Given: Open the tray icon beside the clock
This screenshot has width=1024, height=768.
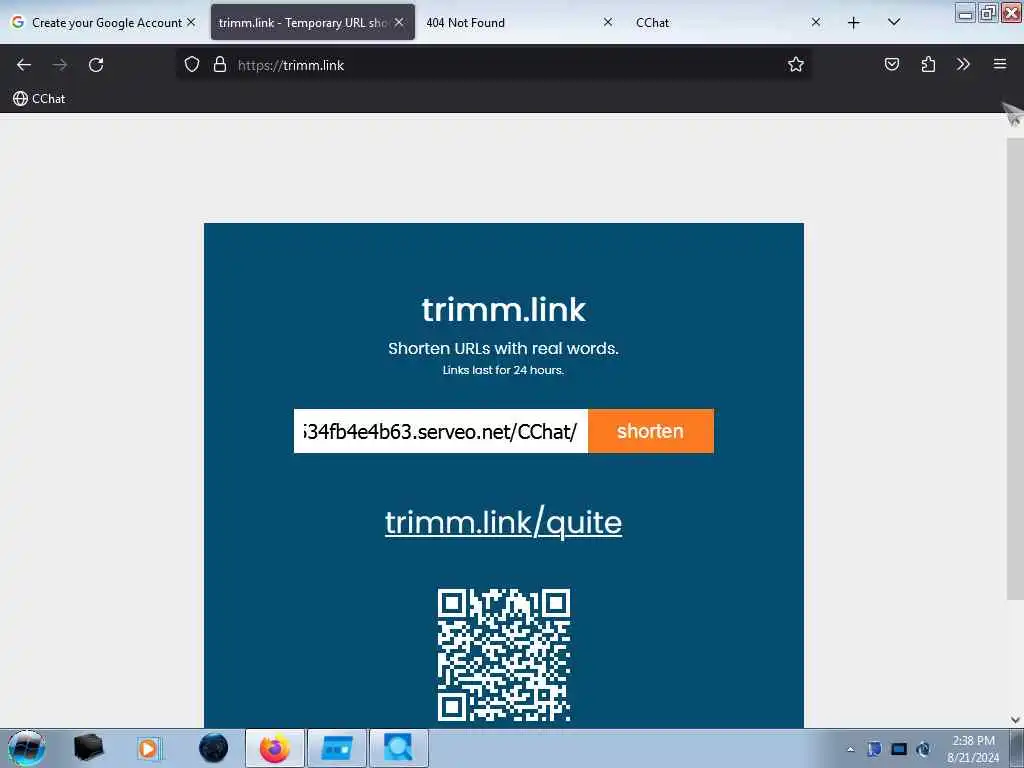Looking at the screenshot, I should click(x=923, y=749).
